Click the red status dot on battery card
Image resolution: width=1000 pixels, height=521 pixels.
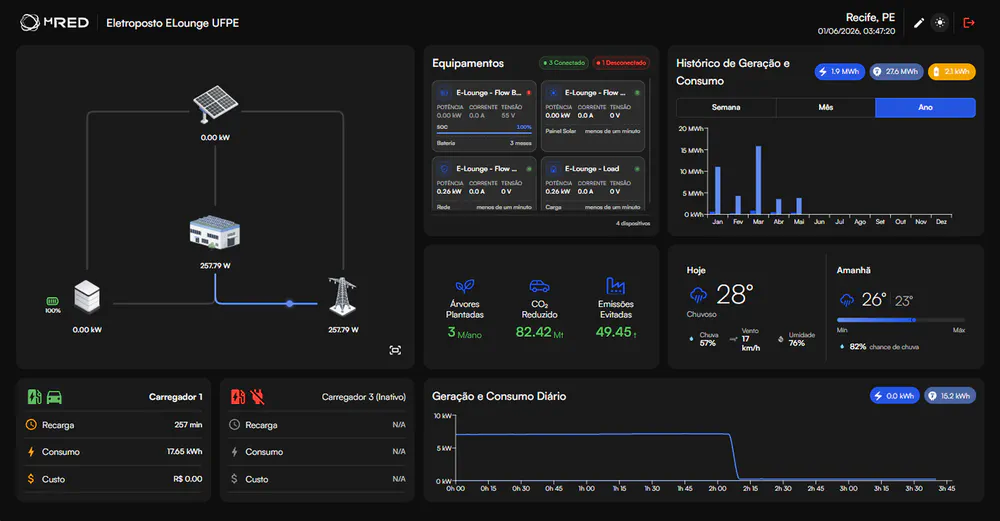coord(529,93)
